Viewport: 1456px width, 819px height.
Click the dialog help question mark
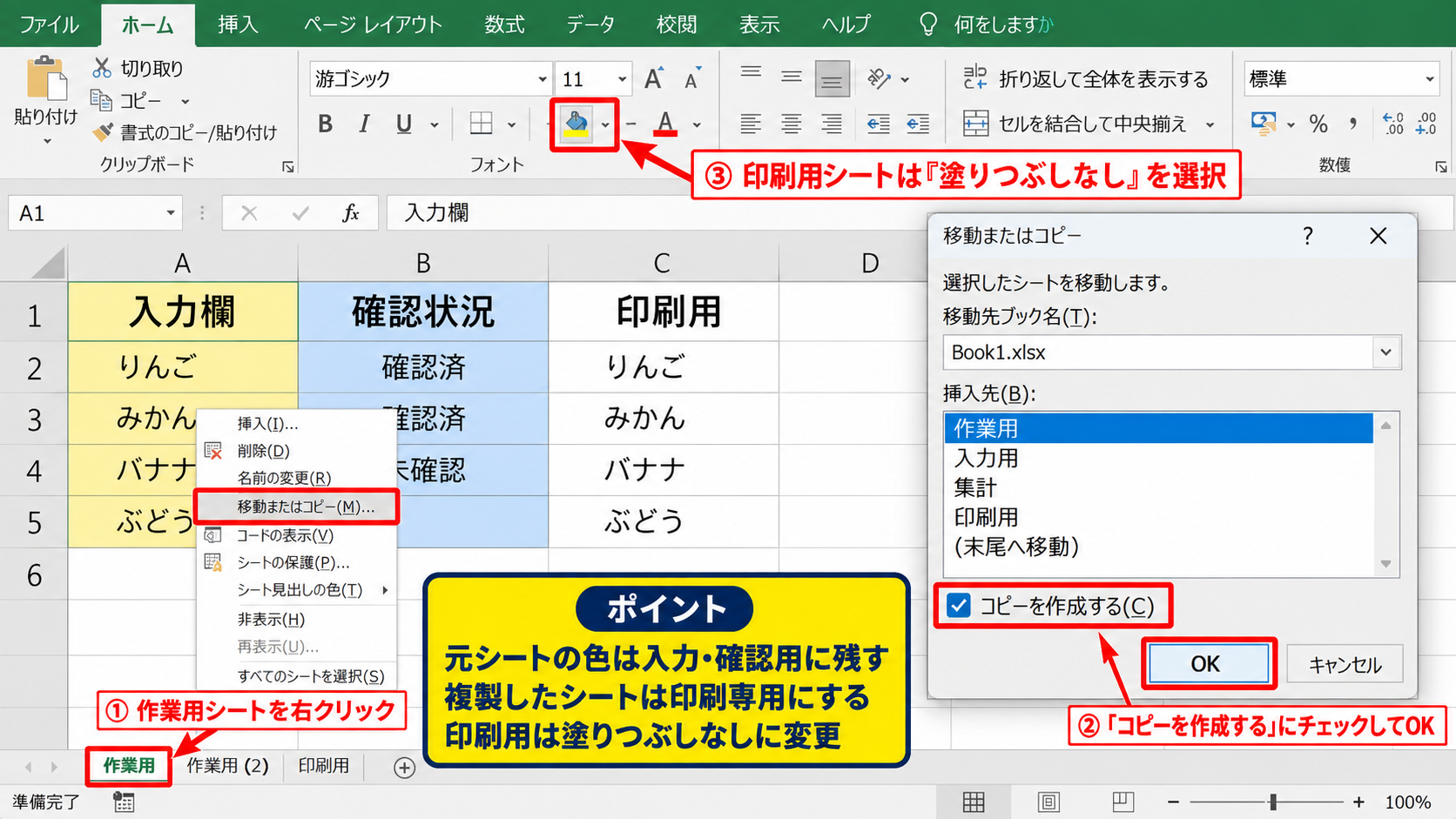[x=1307, y=236]
